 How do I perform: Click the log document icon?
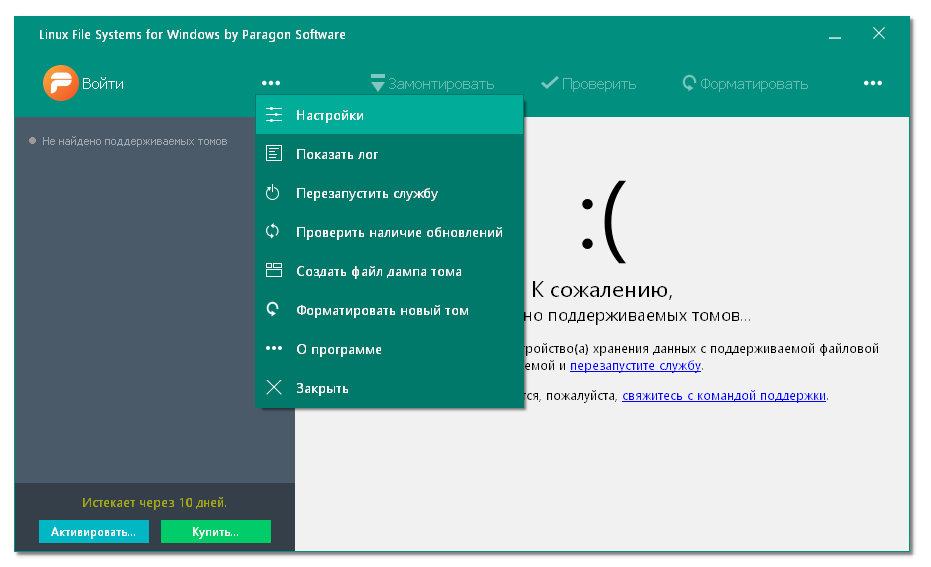click(x=274, y=154)
